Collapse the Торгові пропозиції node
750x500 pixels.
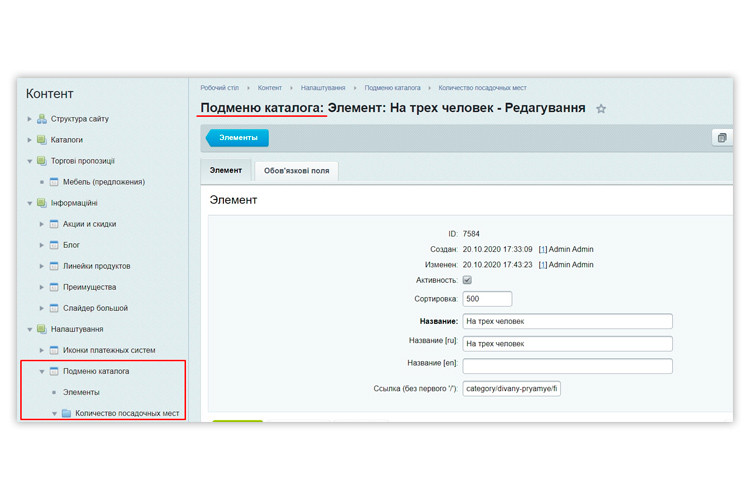point(30,161)
